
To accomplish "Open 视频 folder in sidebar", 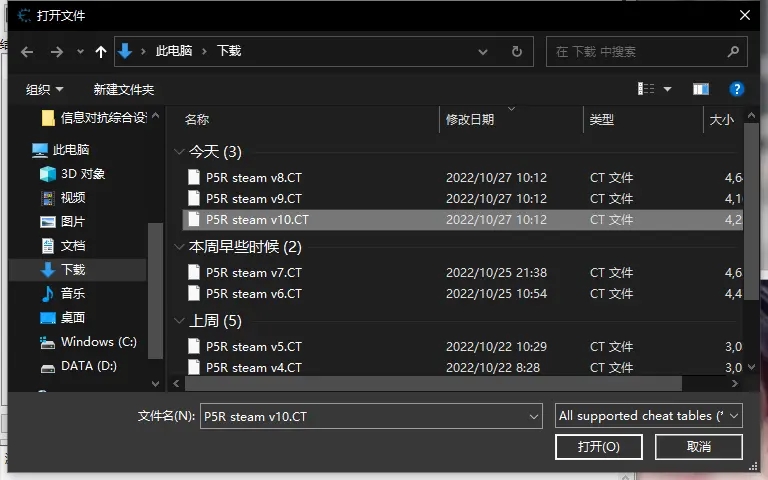I will pyautogui.click(x=63, y=197).
